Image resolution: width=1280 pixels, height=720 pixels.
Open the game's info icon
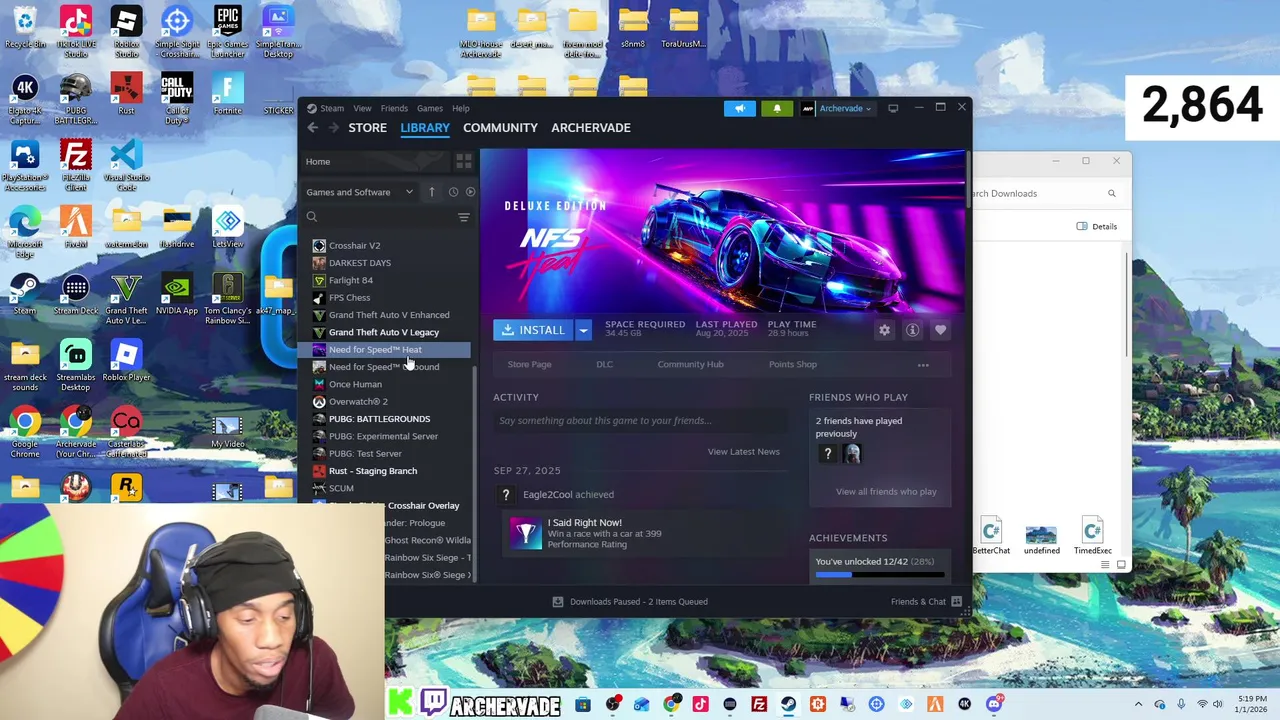pos(912,330)
